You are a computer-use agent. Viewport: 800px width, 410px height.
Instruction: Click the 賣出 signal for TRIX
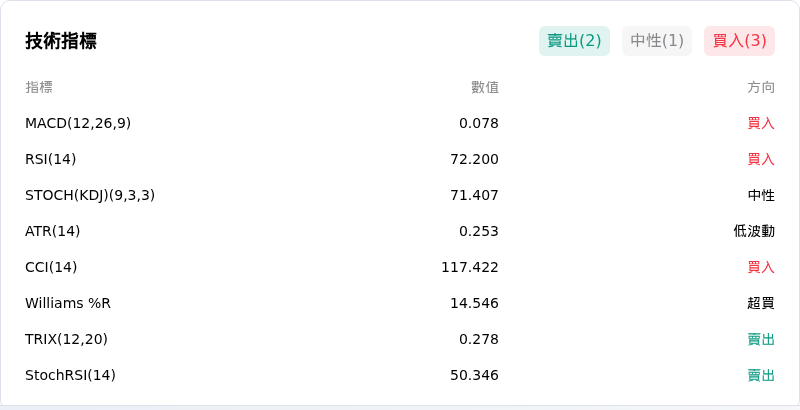point(761,339)
